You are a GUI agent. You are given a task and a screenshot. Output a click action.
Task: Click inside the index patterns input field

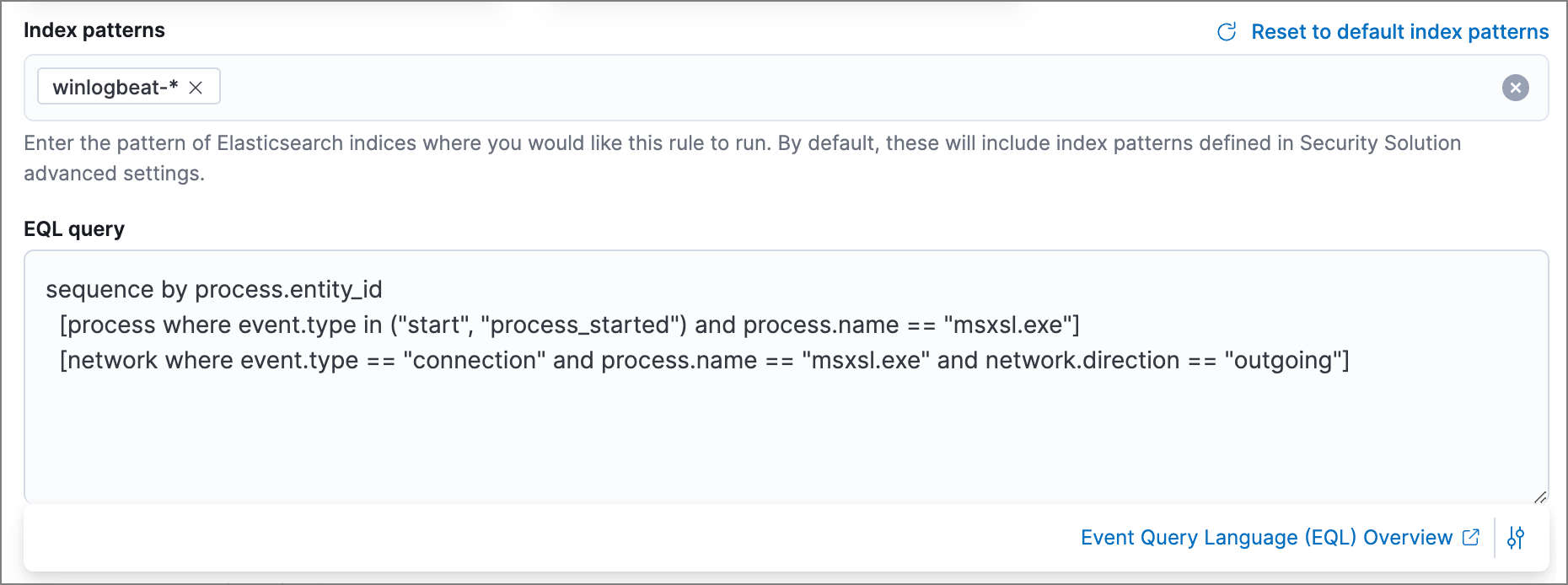[x=674, y=88]
